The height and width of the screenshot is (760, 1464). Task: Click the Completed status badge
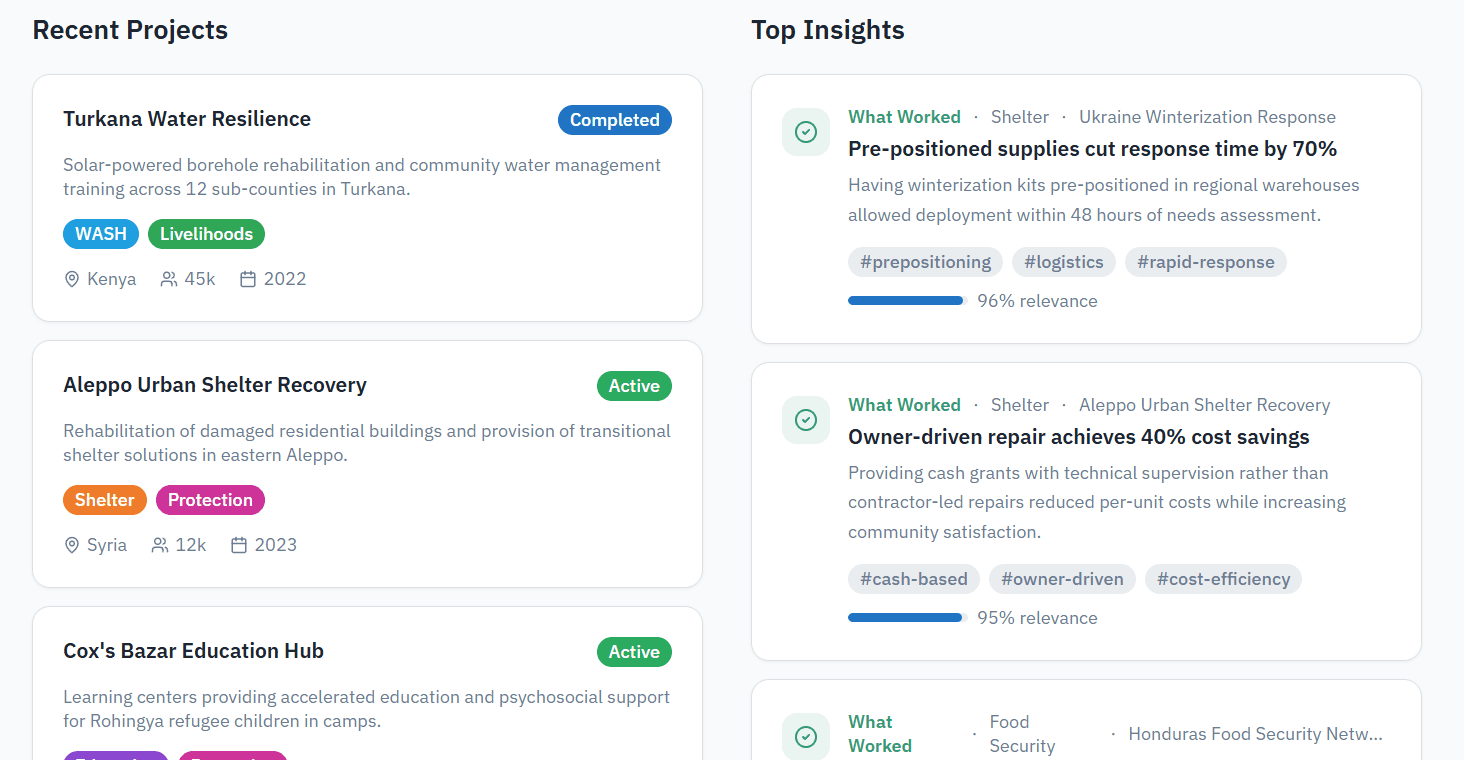(614, 119)
